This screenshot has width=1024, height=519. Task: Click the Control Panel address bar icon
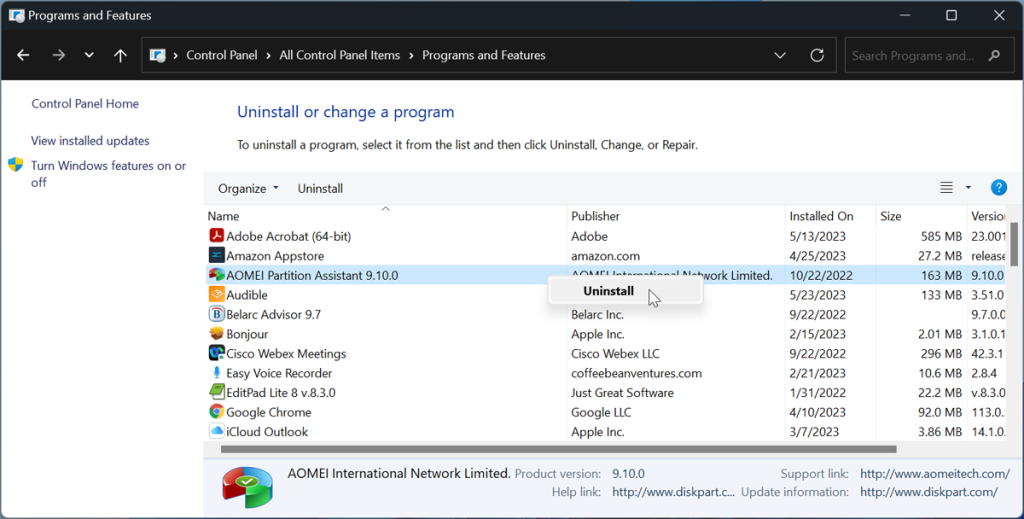[157, 55]
